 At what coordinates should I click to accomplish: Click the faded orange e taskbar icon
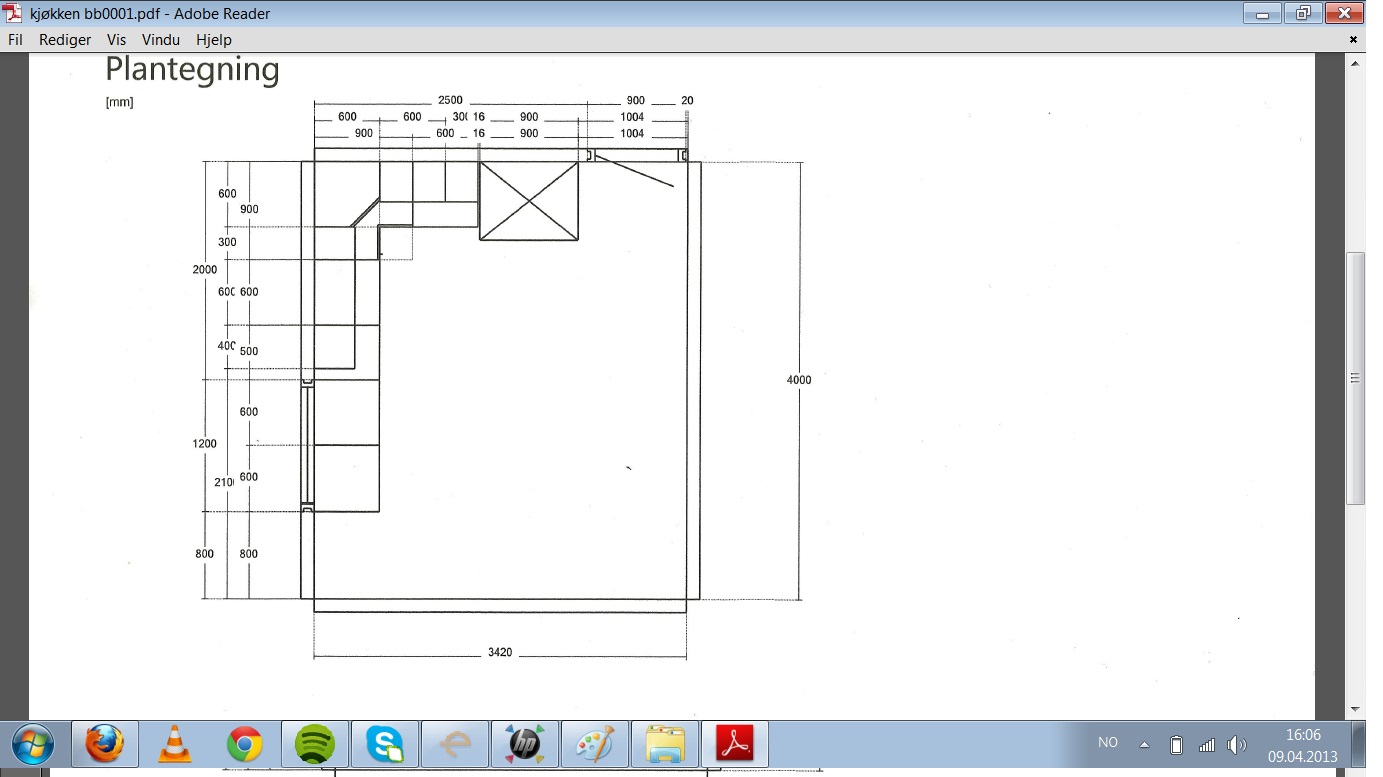point(455,745)
